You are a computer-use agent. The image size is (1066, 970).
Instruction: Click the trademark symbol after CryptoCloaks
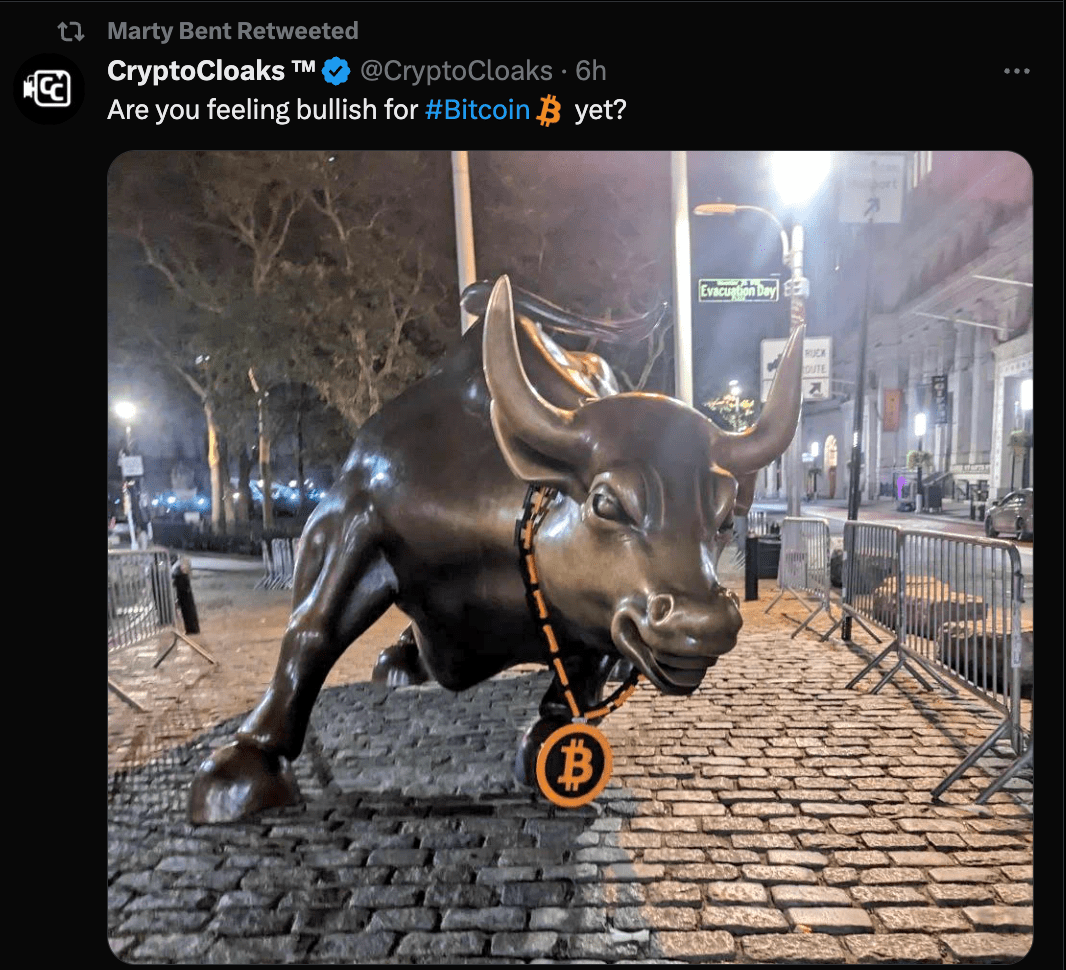coord(303,66)
